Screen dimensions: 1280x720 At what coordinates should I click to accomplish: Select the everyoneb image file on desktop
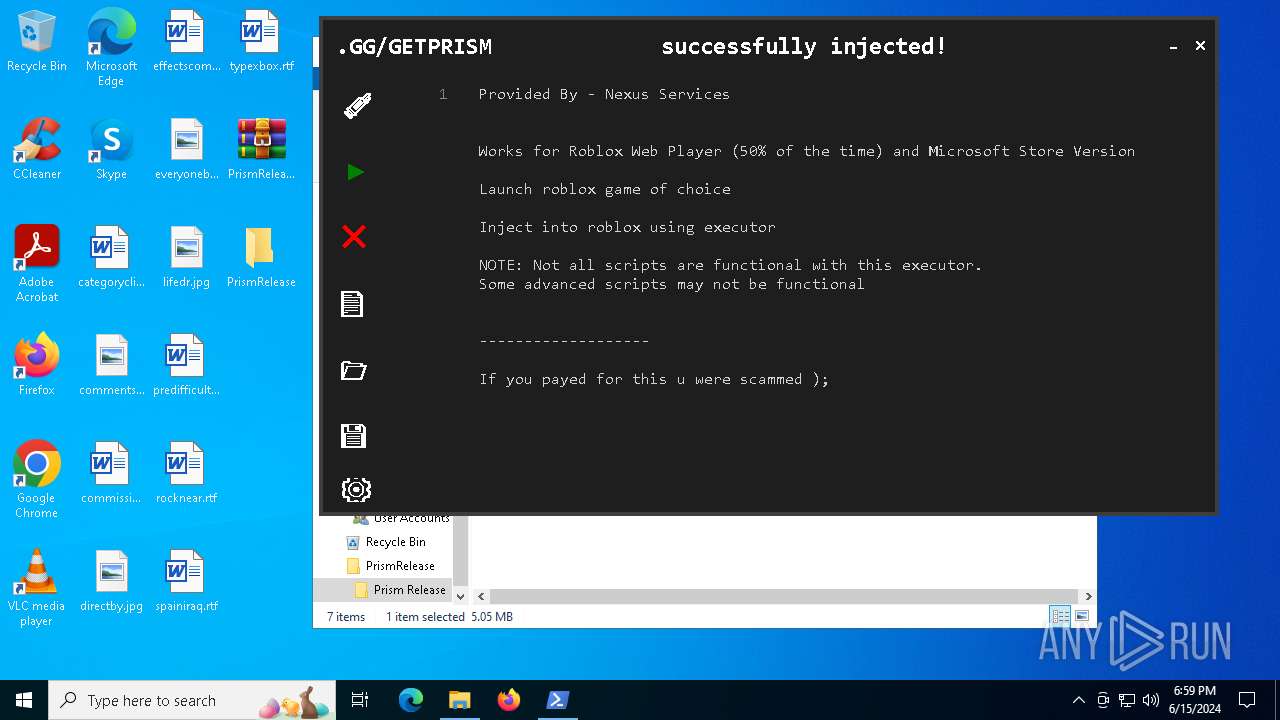pyautogui.click(x=186, y=149)
